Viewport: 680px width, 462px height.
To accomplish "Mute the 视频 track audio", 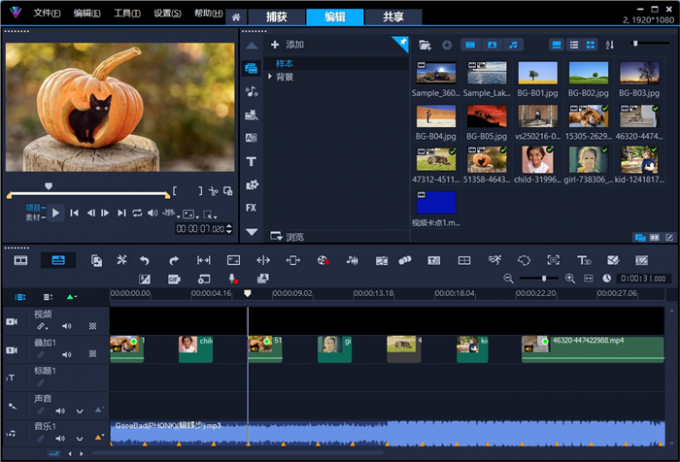I will point(66,326).
